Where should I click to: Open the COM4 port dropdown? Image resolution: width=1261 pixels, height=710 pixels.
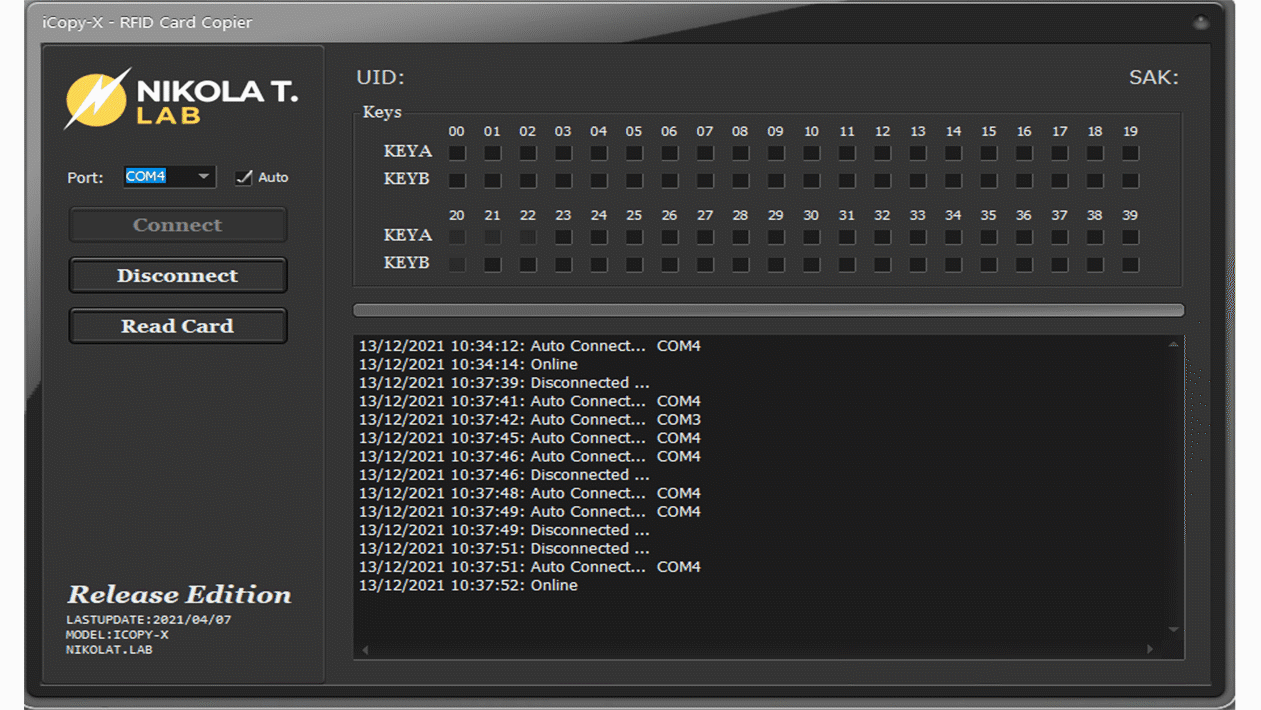point(203,177)
